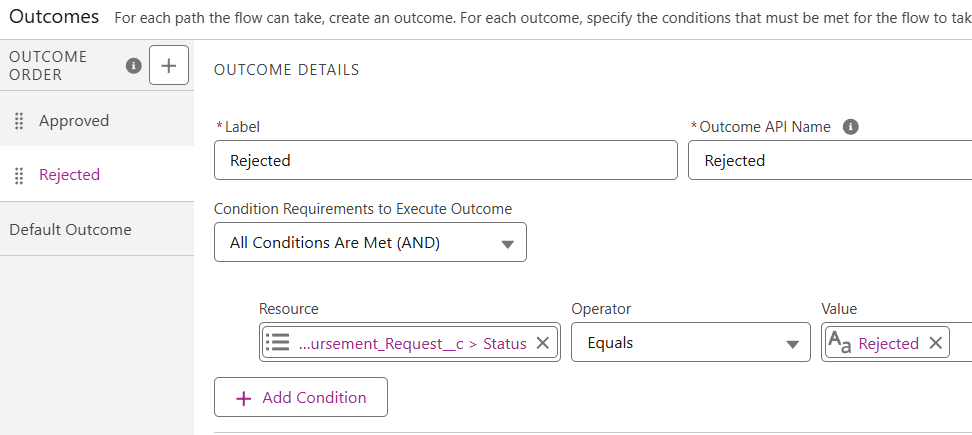
Task: Click into the Label text field
Action: [445, 160]
